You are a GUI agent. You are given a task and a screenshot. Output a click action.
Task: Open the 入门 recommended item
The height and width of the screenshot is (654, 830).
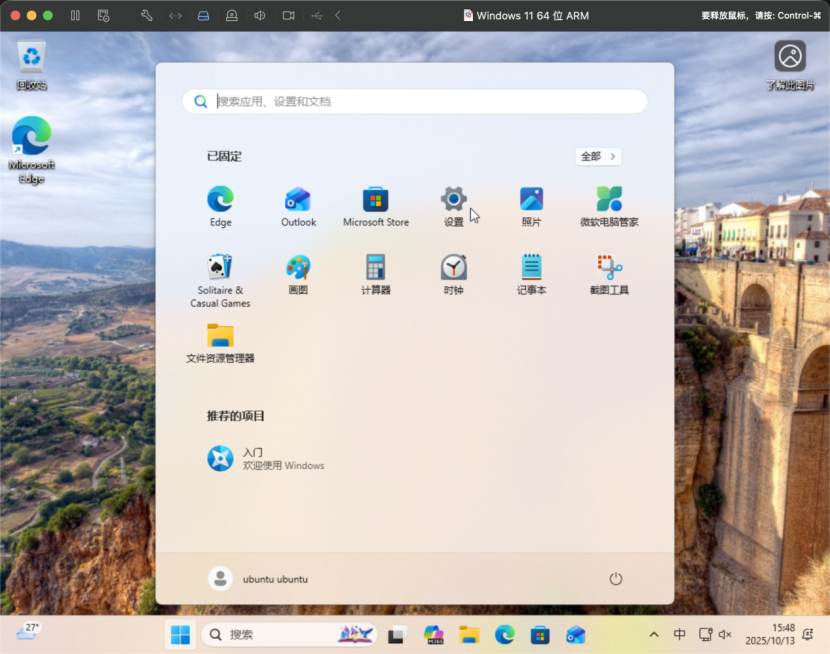point(266,458)
